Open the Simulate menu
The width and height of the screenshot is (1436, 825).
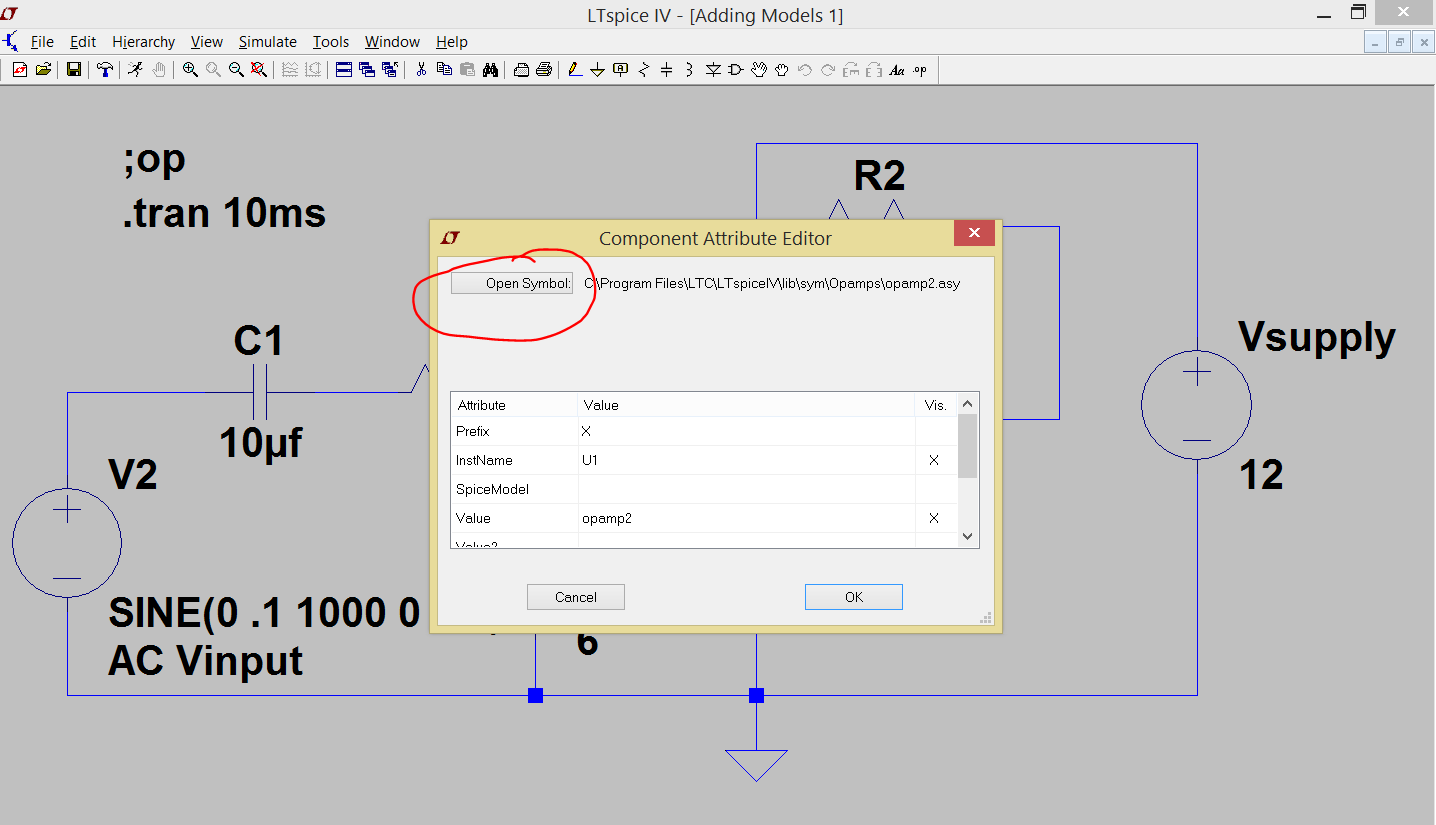click(268, 42)
